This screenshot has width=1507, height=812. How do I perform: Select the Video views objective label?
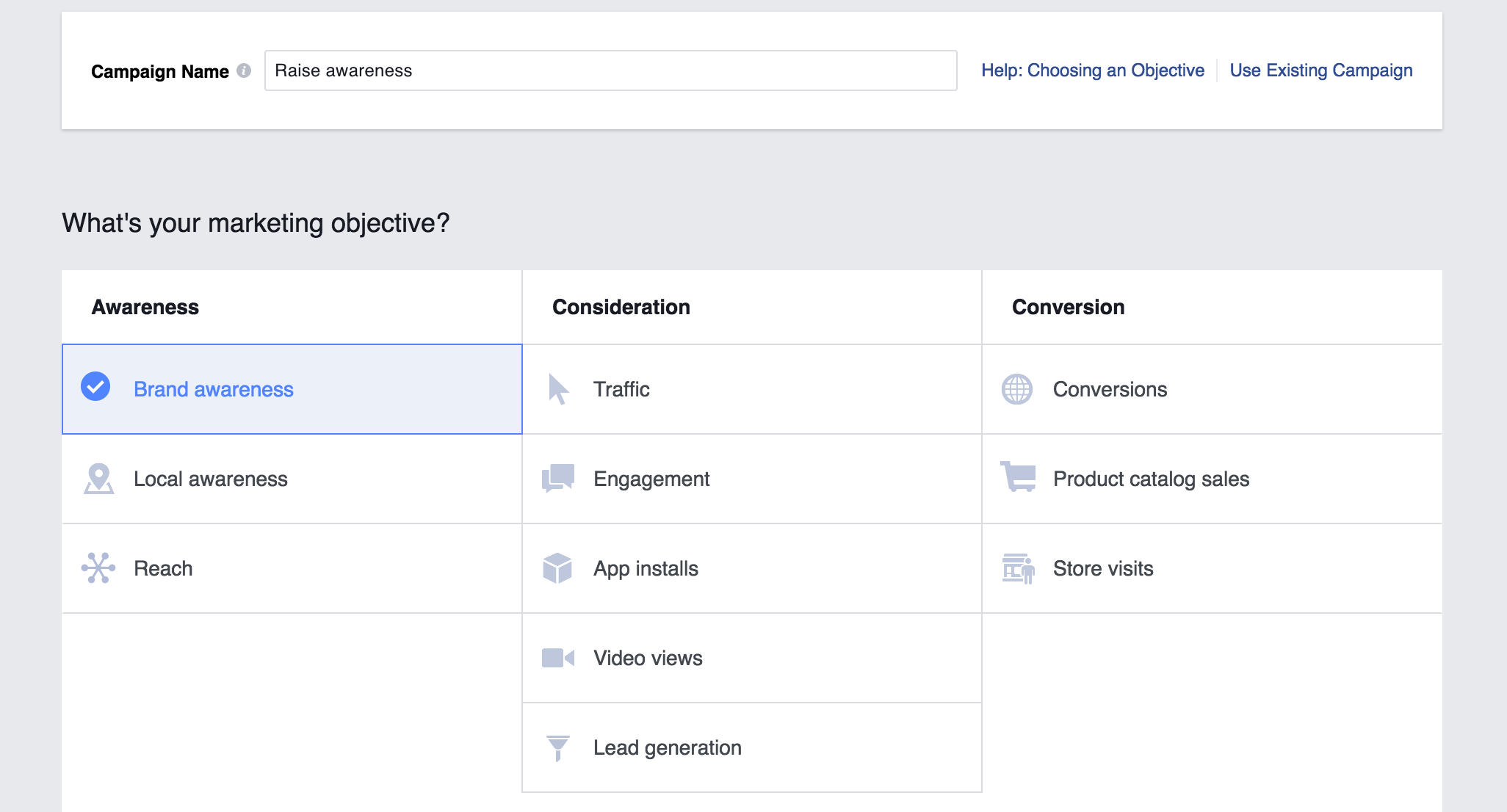pyautogui.click(x=648, y=658)
